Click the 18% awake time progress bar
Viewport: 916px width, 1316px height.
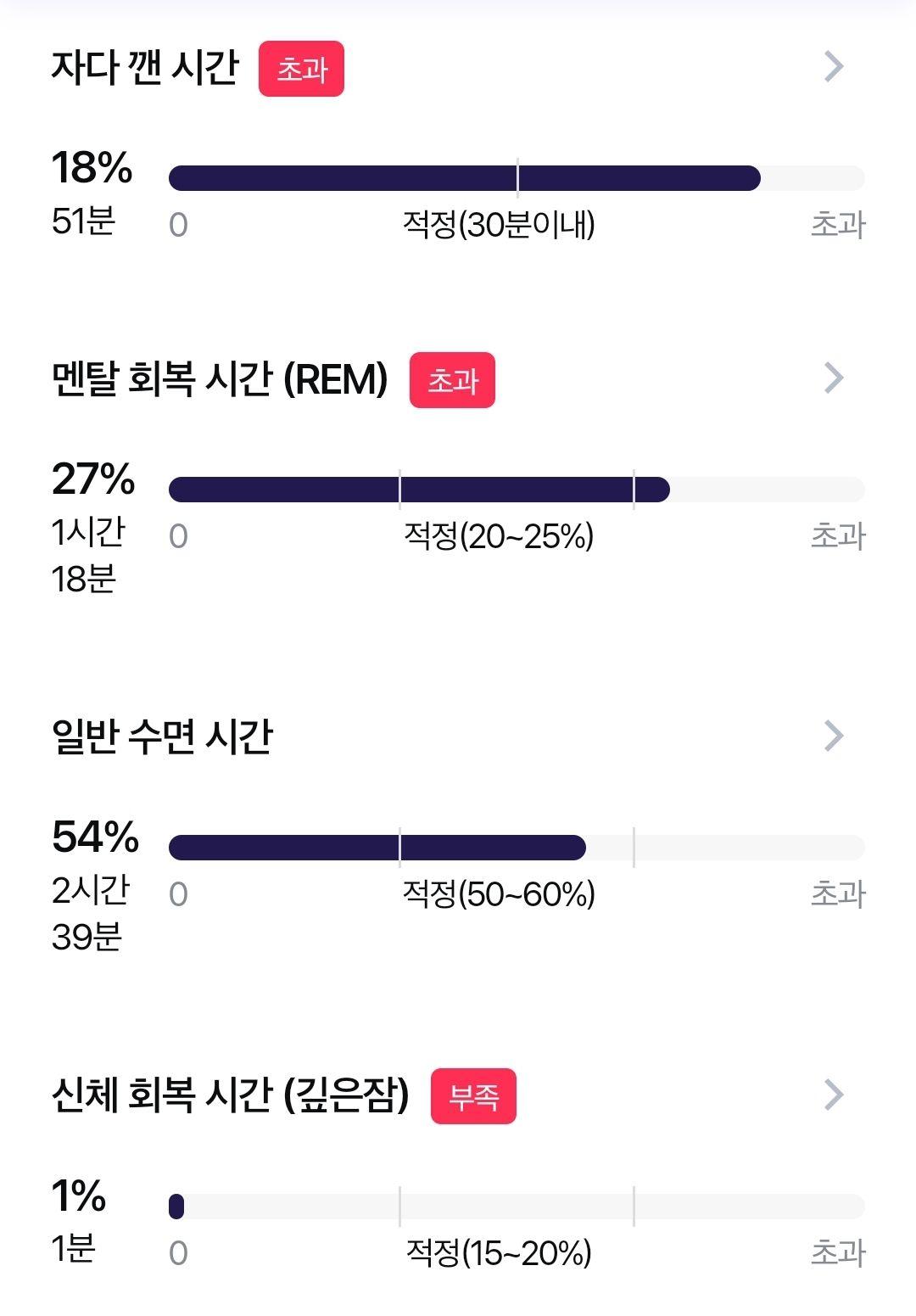[x=517, y=178]
